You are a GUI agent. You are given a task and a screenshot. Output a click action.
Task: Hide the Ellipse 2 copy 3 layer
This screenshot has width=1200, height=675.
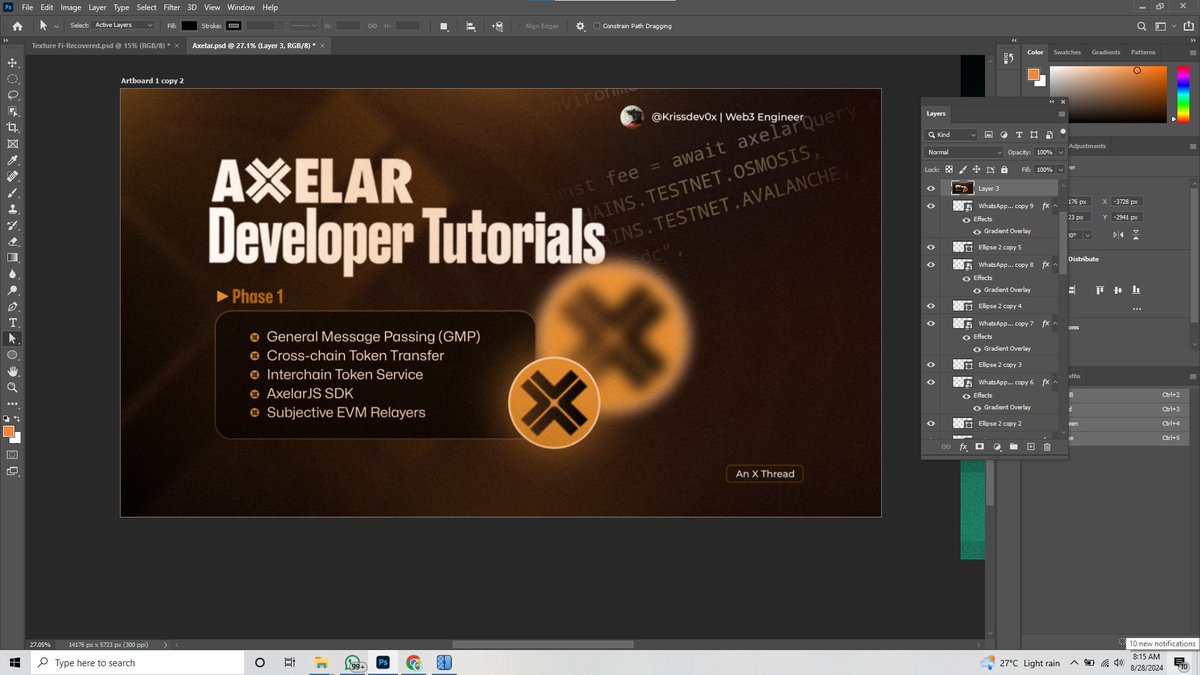931,365
